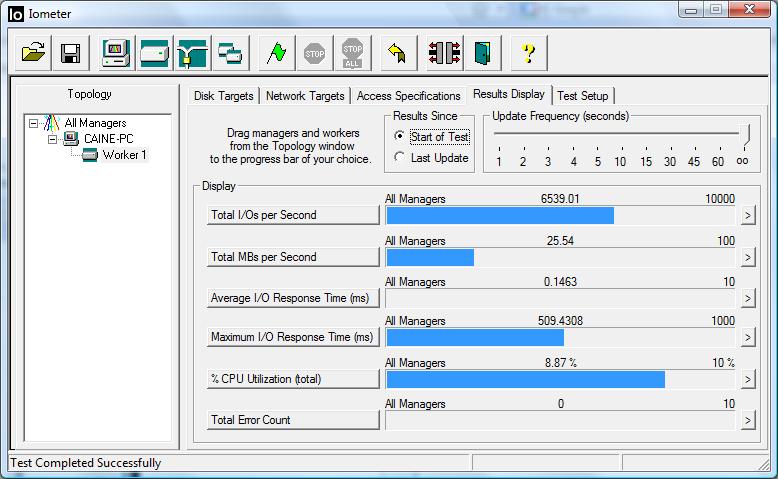Select CAINE-PC in topology tree
Image resolution: width=778 pixels, height=479 pixels.
click(108, 138)
